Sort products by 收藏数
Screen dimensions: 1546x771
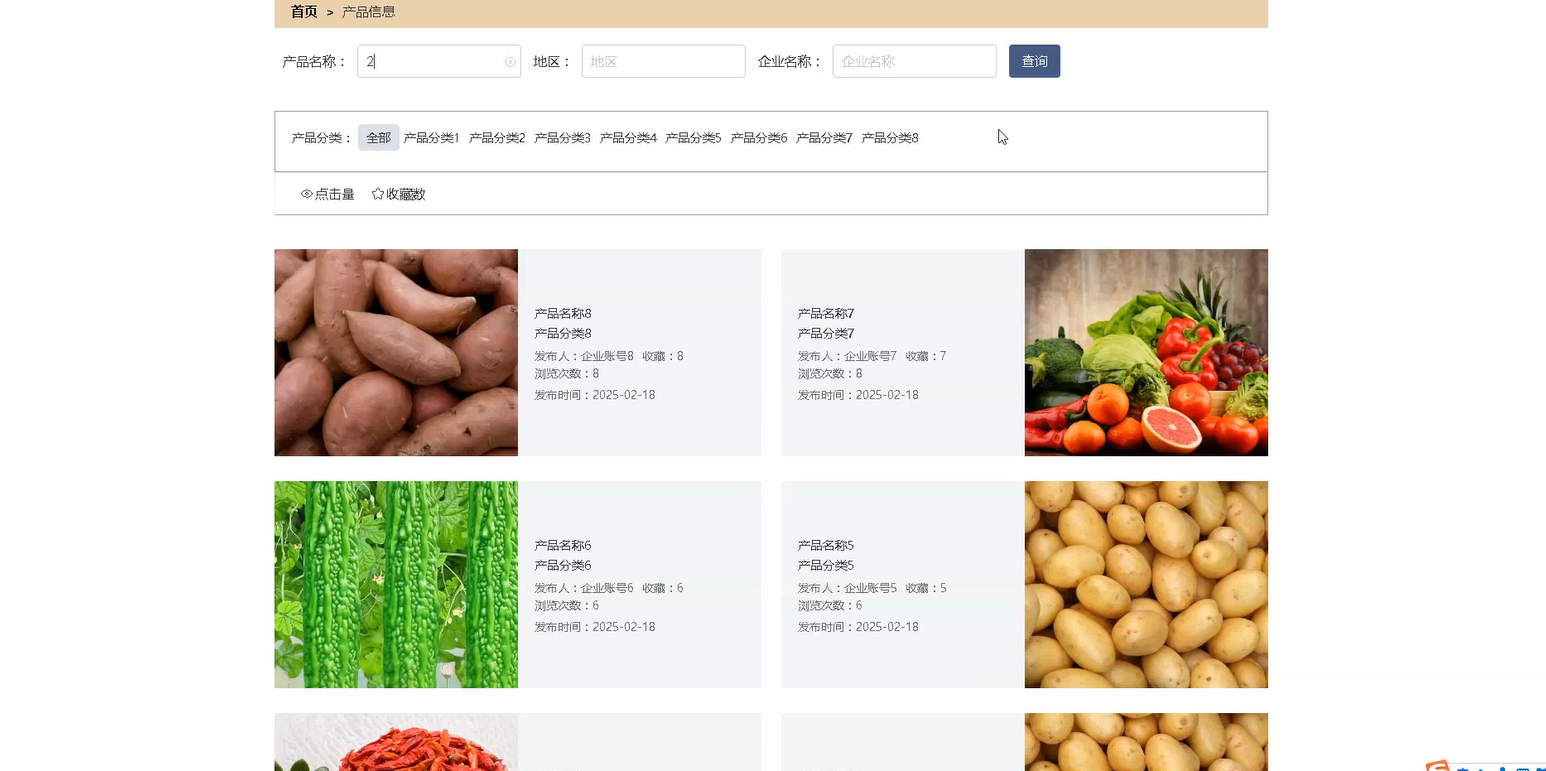tap(404, 193)
